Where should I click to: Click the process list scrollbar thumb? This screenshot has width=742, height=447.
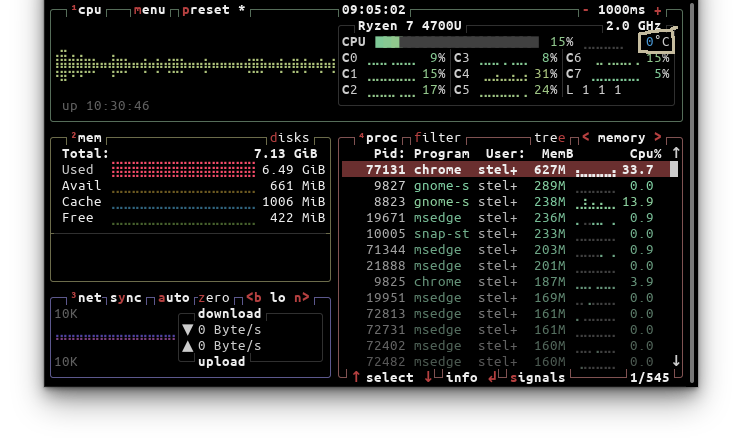click(x=674, y=169)
